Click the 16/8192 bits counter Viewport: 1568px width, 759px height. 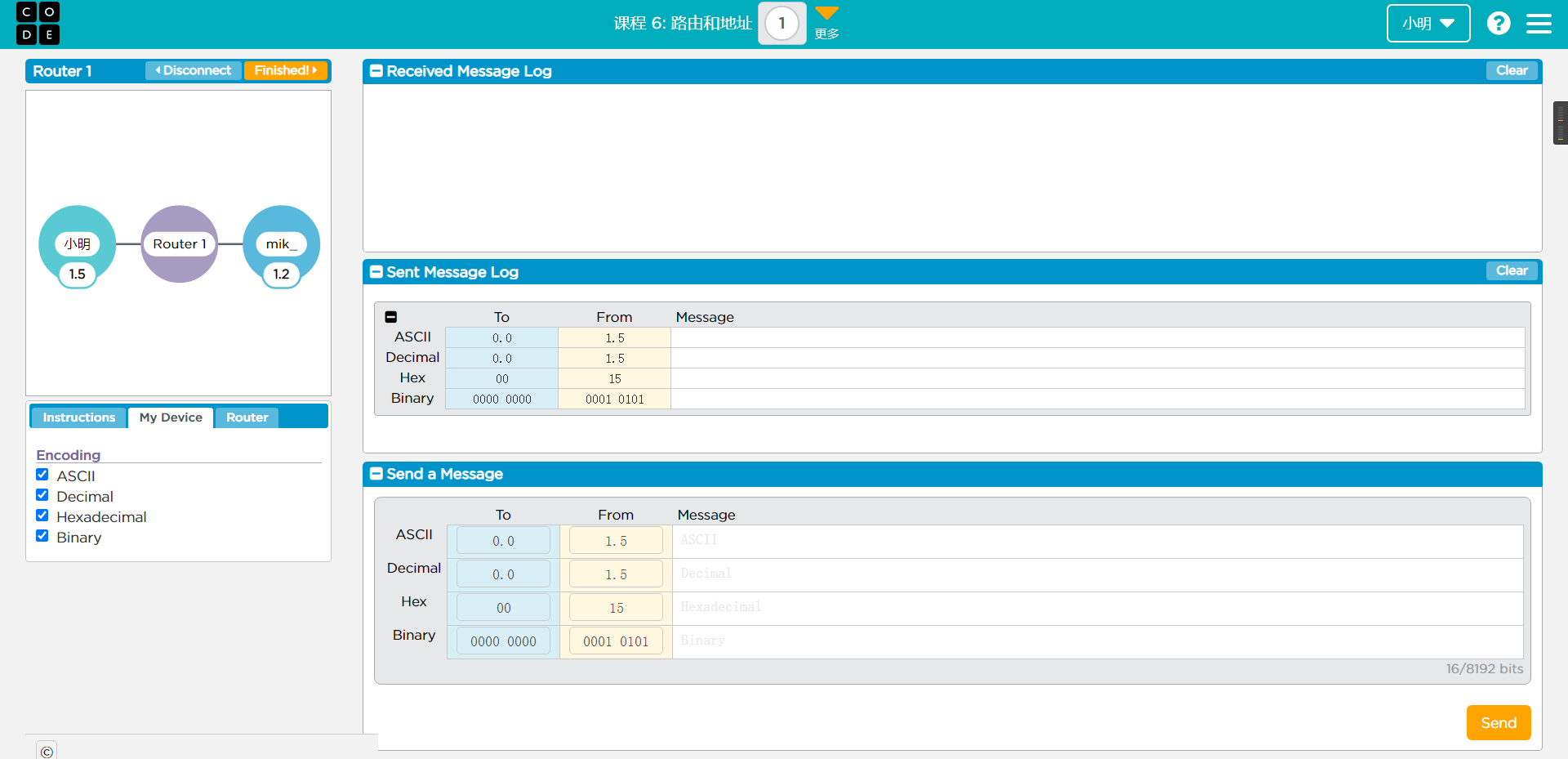1484,668
